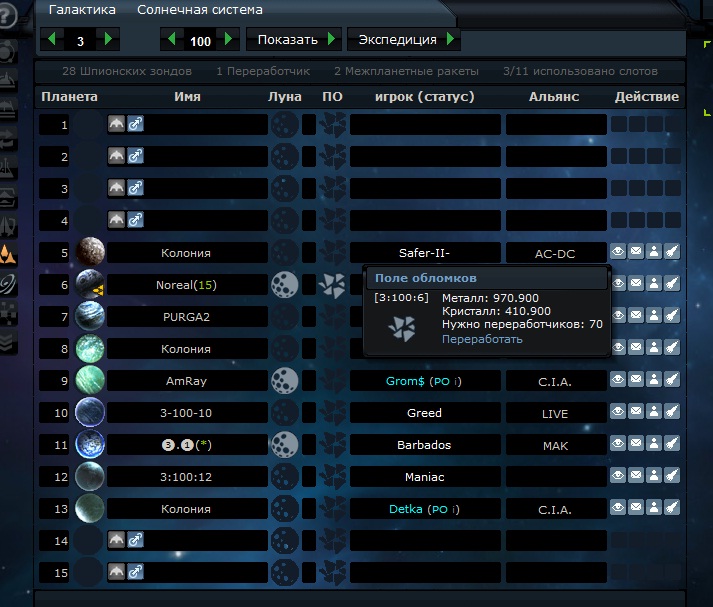The width and height of the screenshot is (713, 607).
Task: Launch Экспедиция button
Action: pos(403,40)
